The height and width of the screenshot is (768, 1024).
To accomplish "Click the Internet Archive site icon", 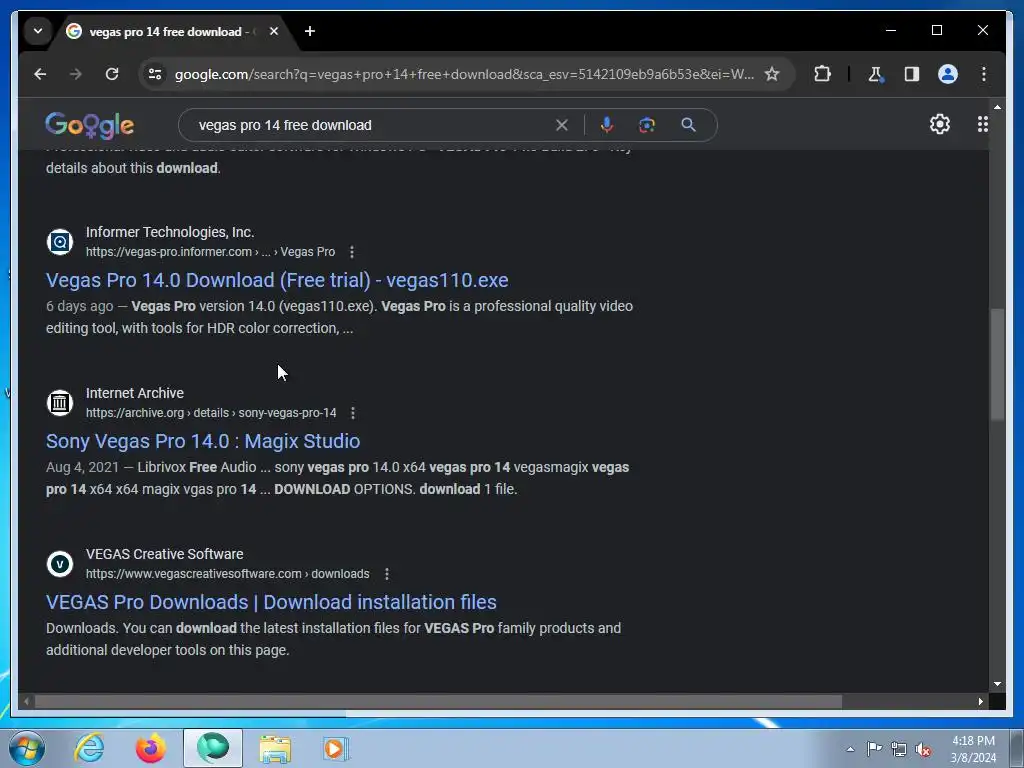I will [x=59, y=403].
